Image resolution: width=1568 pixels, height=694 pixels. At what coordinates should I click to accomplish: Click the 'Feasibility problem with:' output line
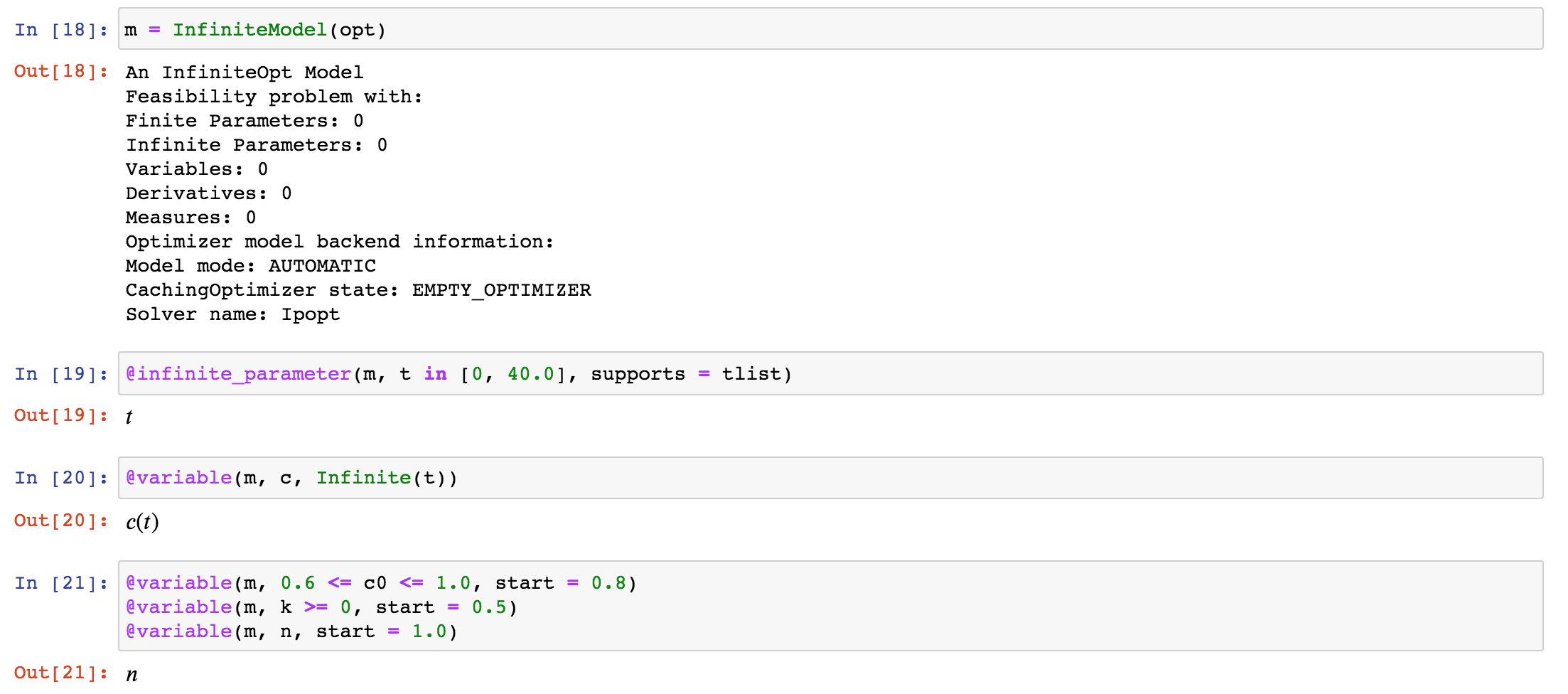274,97
